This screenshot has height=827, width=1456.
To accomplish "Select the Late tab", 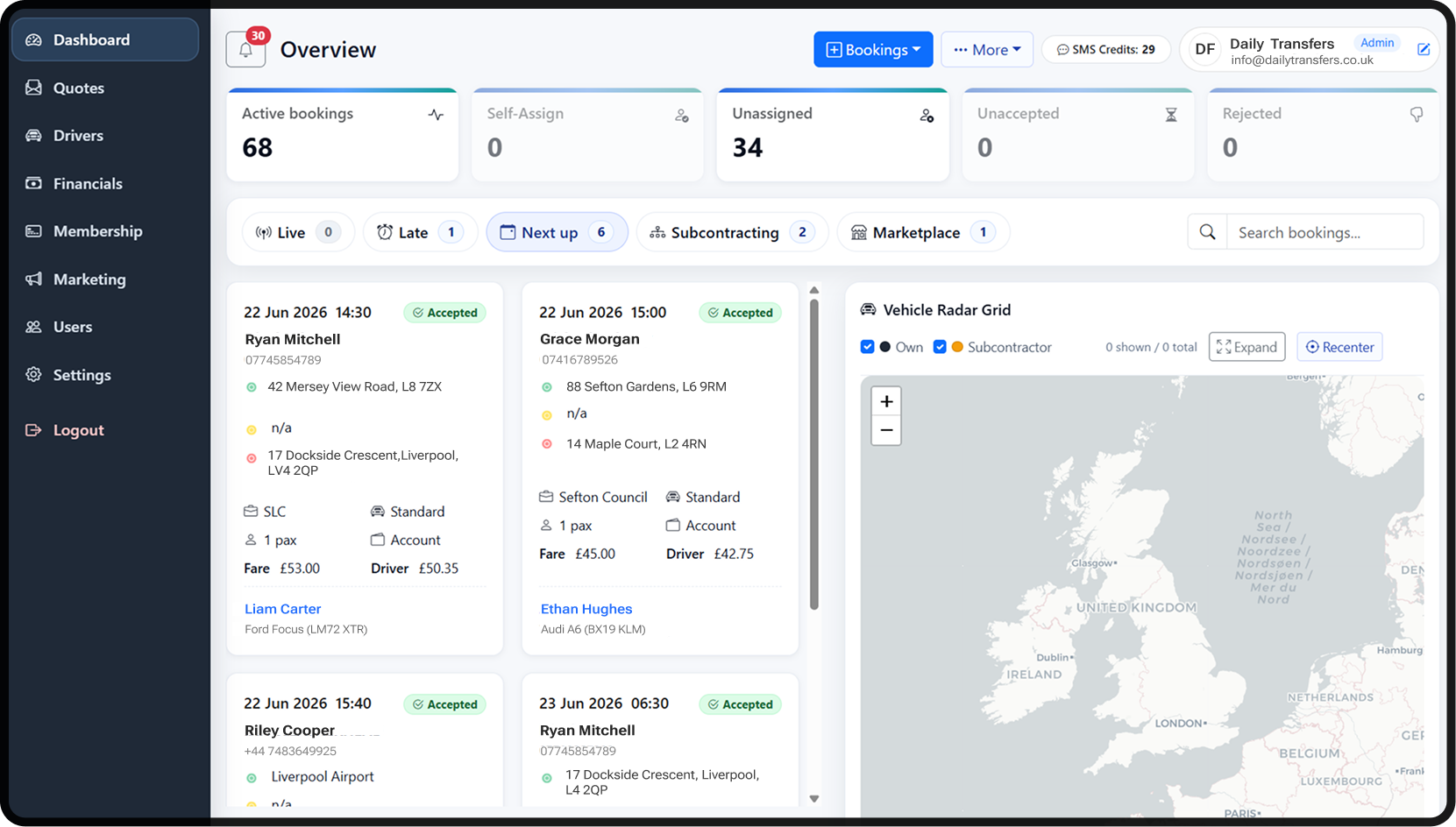I will click(x=420, y=232).
